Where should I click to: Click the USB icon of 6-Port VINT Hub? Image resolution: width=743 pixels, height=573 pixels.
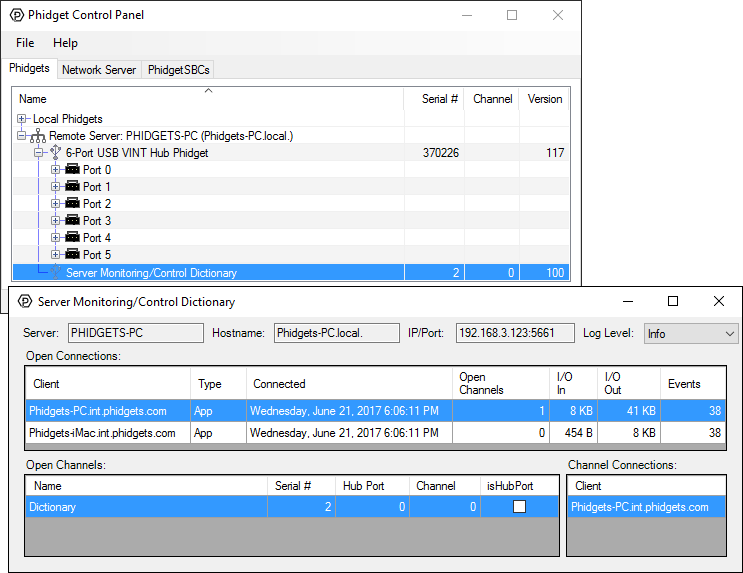[x=55, y=153]
